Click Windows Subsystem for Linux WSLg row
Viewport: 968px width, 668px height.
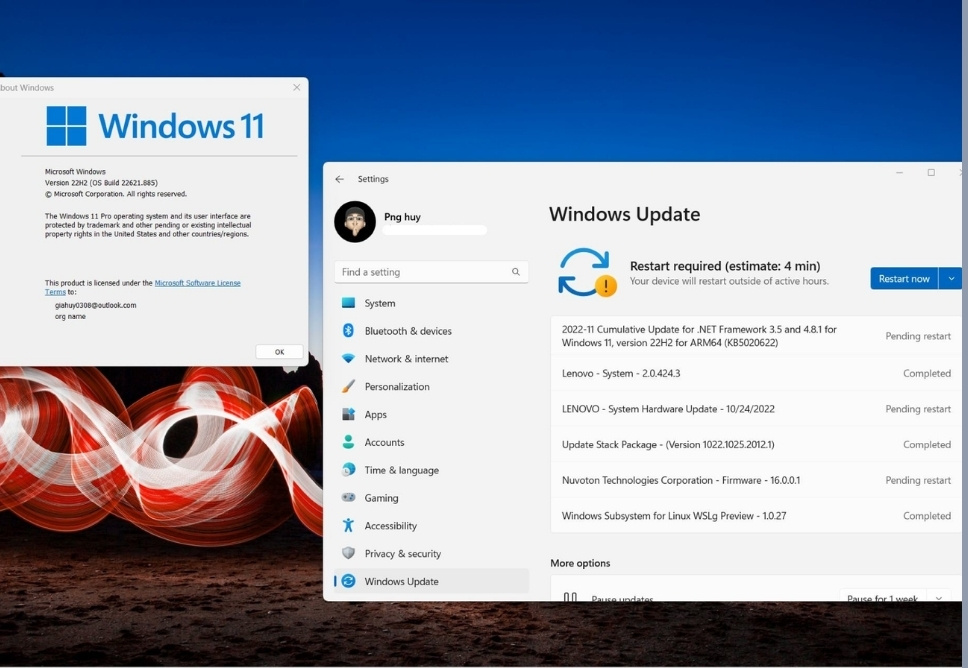(756, 516)
